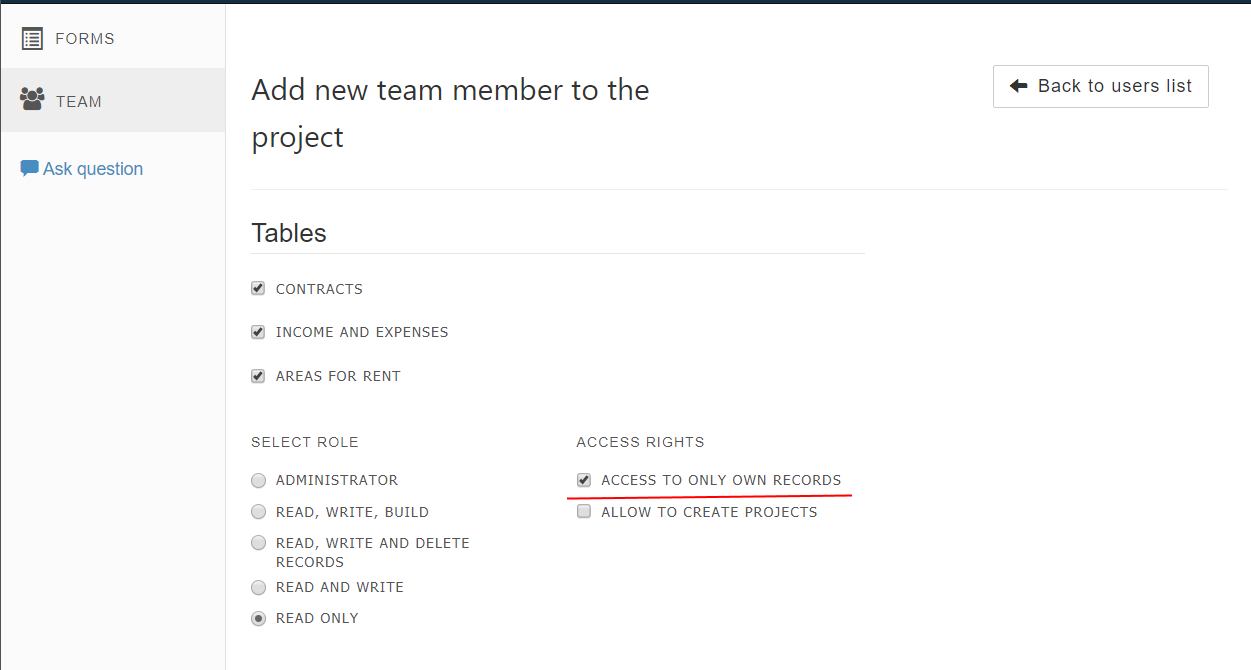Open the Ask question link
This screenshot has width=1251, height=670.
click(x=93, y=169)
